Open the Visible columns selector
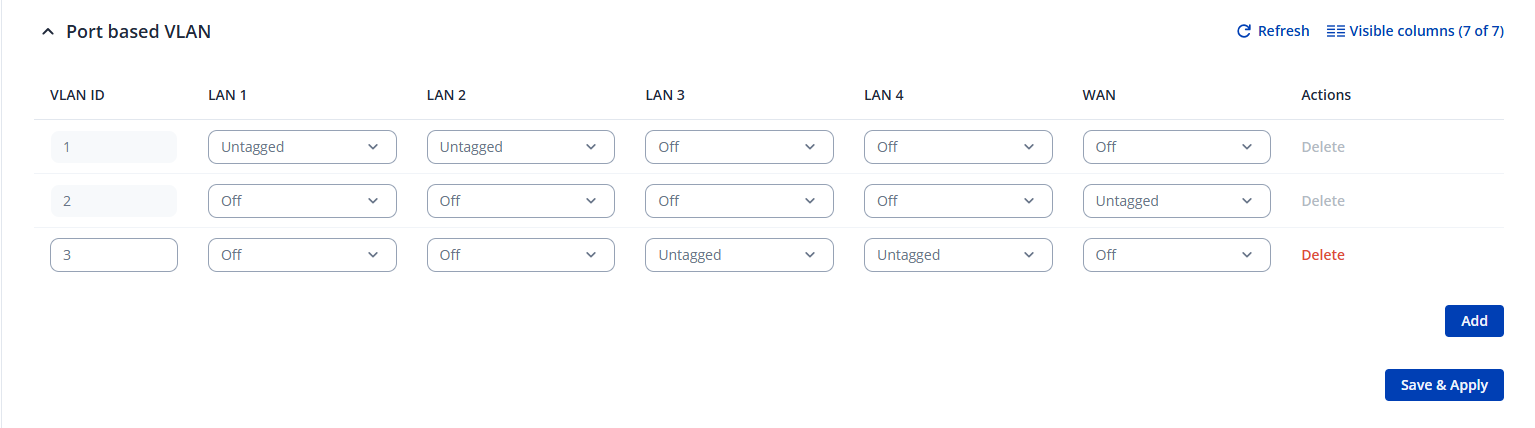Screen dimensions: 1535x428 tap(1414, 31)
